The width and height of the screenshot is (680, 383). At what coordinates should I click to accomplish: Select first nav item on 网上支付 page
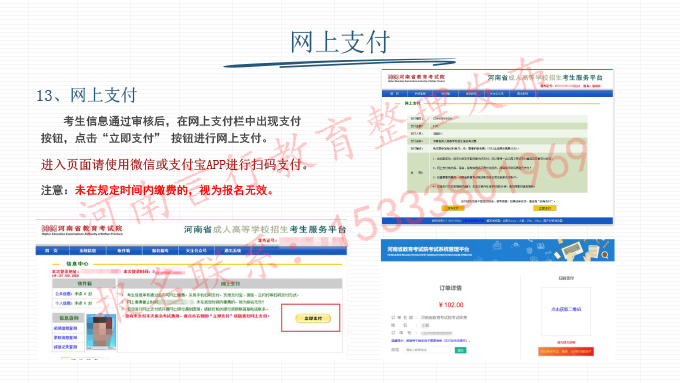point(394,94)
